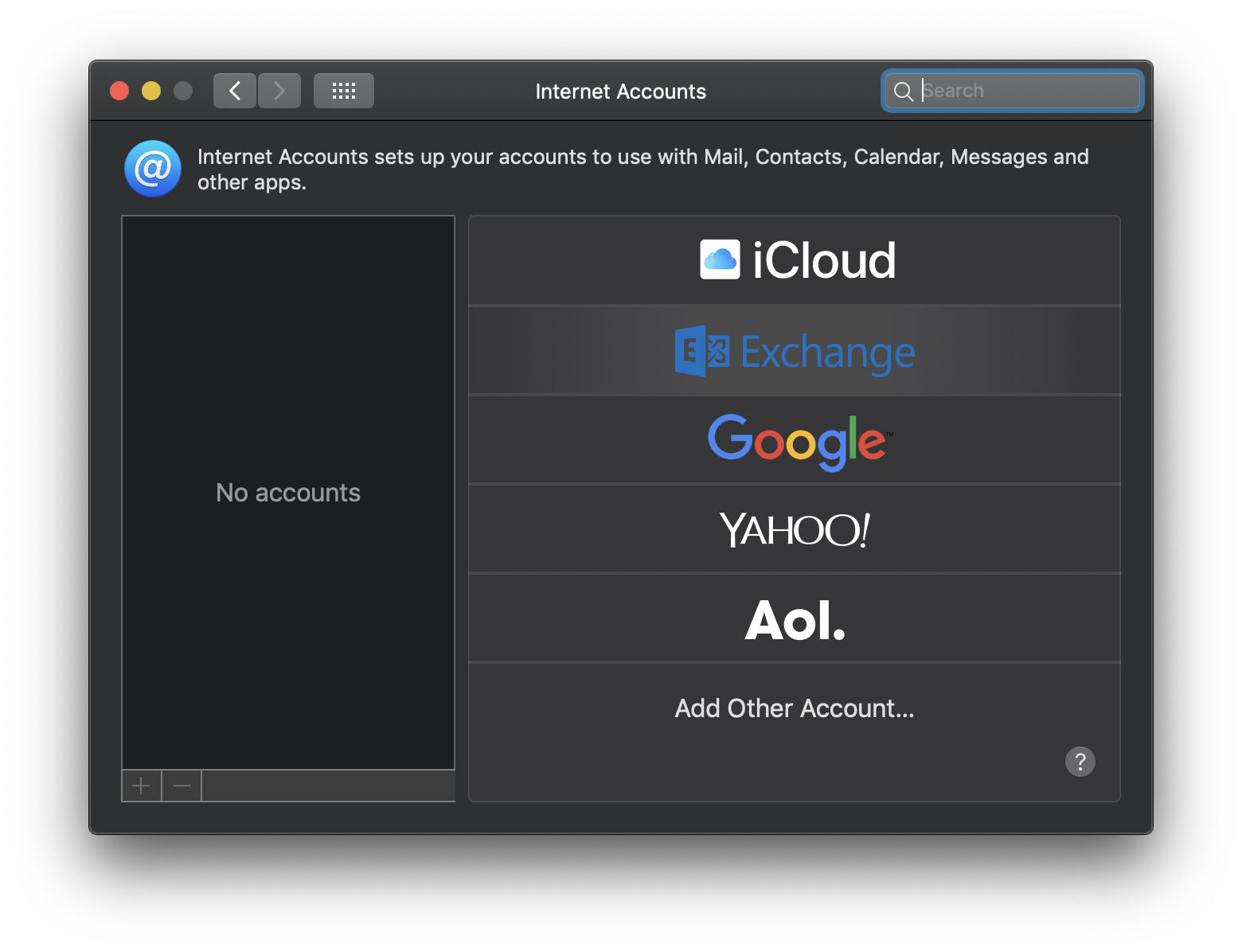The height and width of the screenshot is (952, 1242).
Task: Remove account with the minus button
Action: 182,786
